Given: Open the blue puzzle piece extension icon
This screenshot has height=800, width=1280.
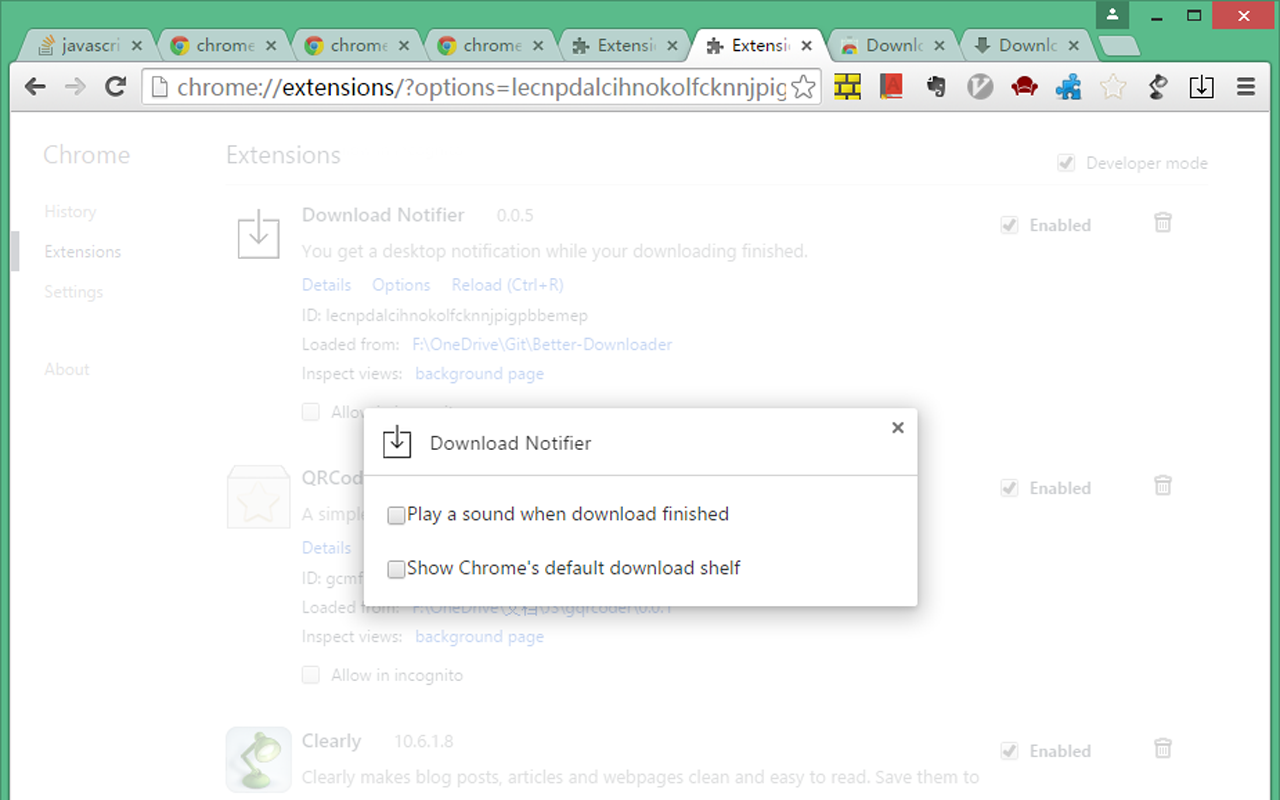Looking at the screenshot, I should [x=1068, y=87].
